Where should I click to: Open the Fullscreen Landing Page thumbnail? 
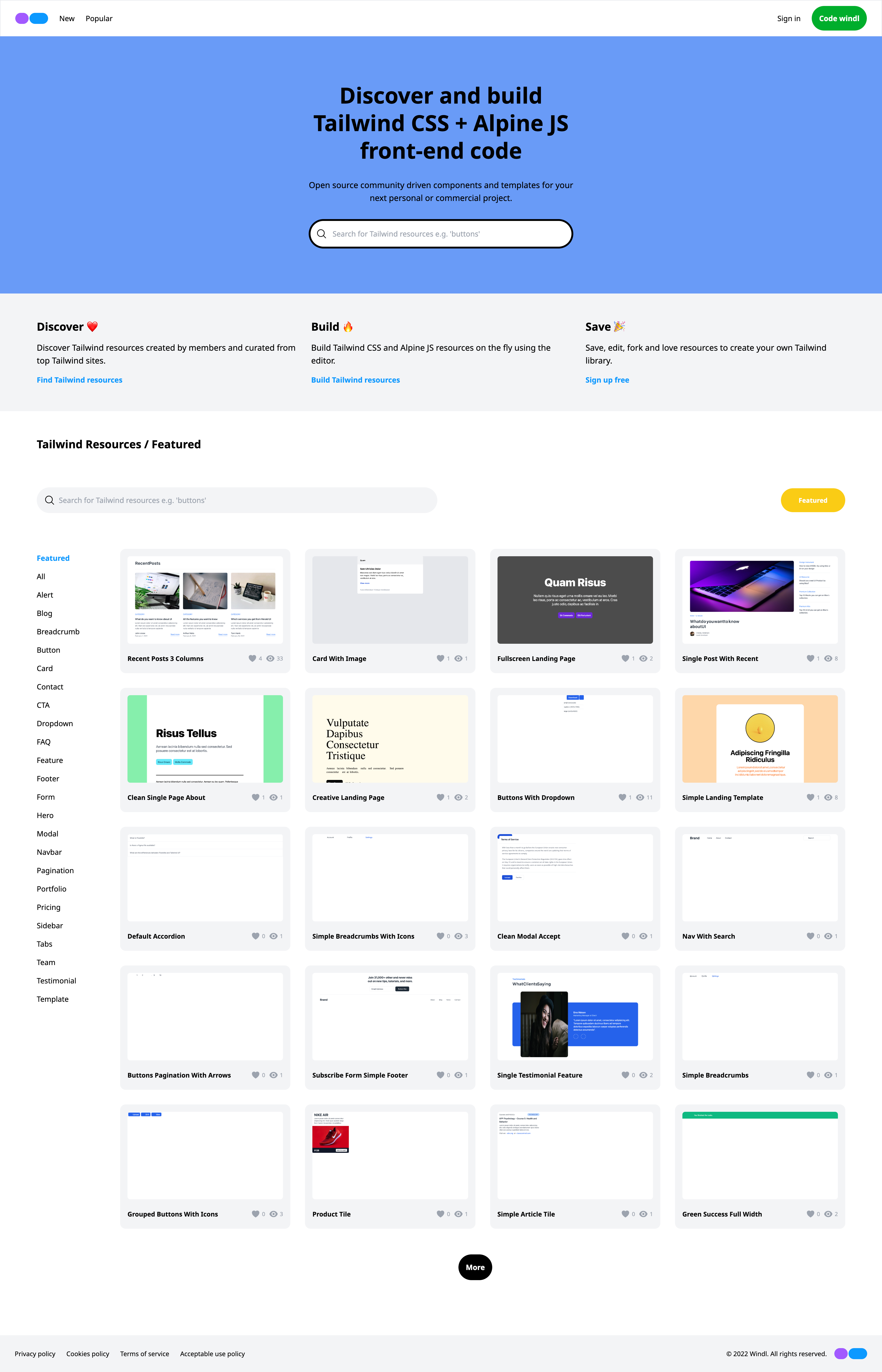(x=575, y=600)
